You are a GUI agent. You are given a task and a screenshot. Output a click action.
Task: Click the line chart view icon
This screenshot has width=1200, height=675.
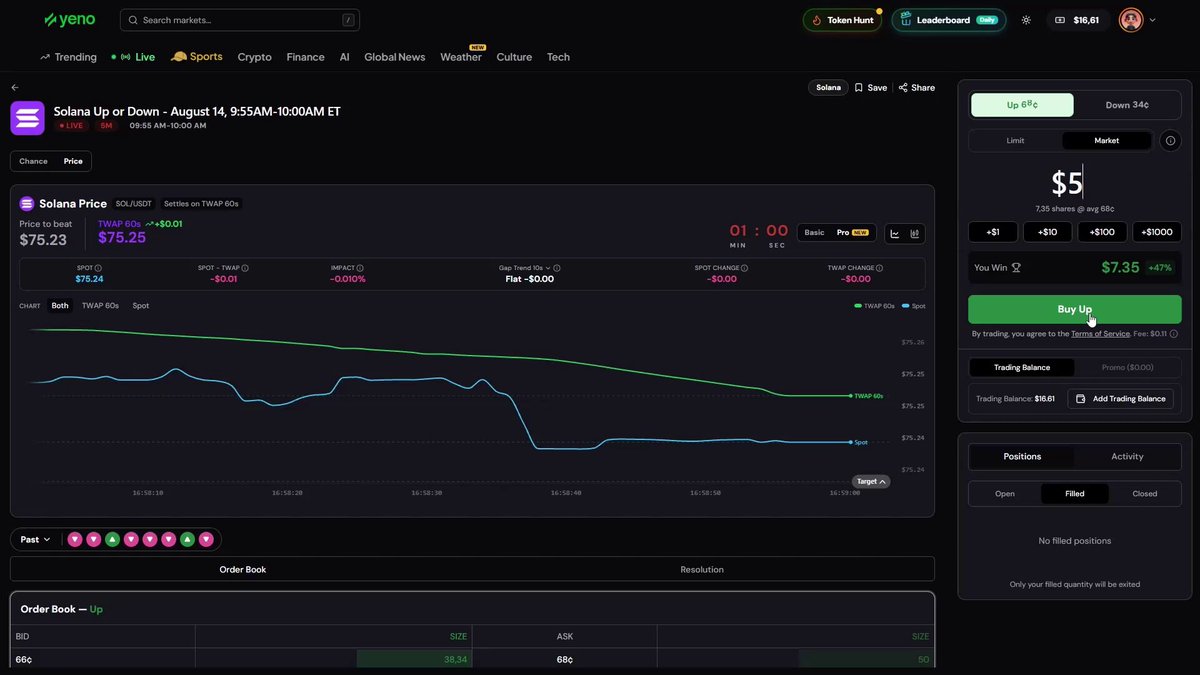[x=895, y=233]
